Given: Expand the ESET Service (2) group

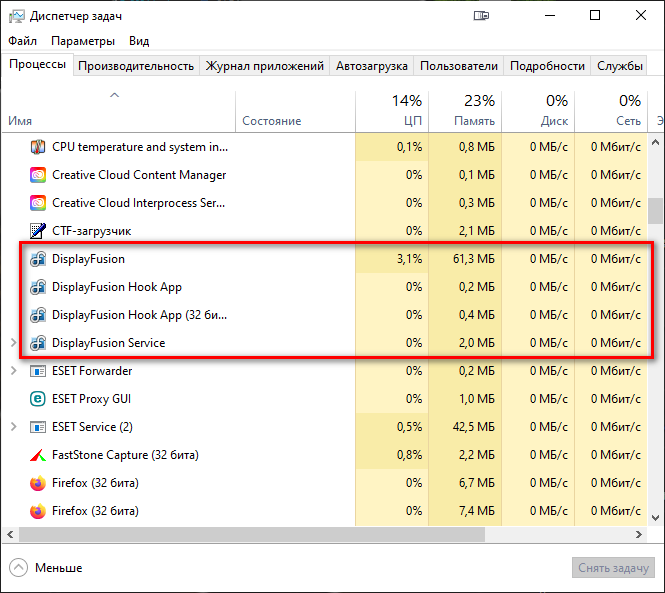Looking at the screenshot, I should coord(13,427).
